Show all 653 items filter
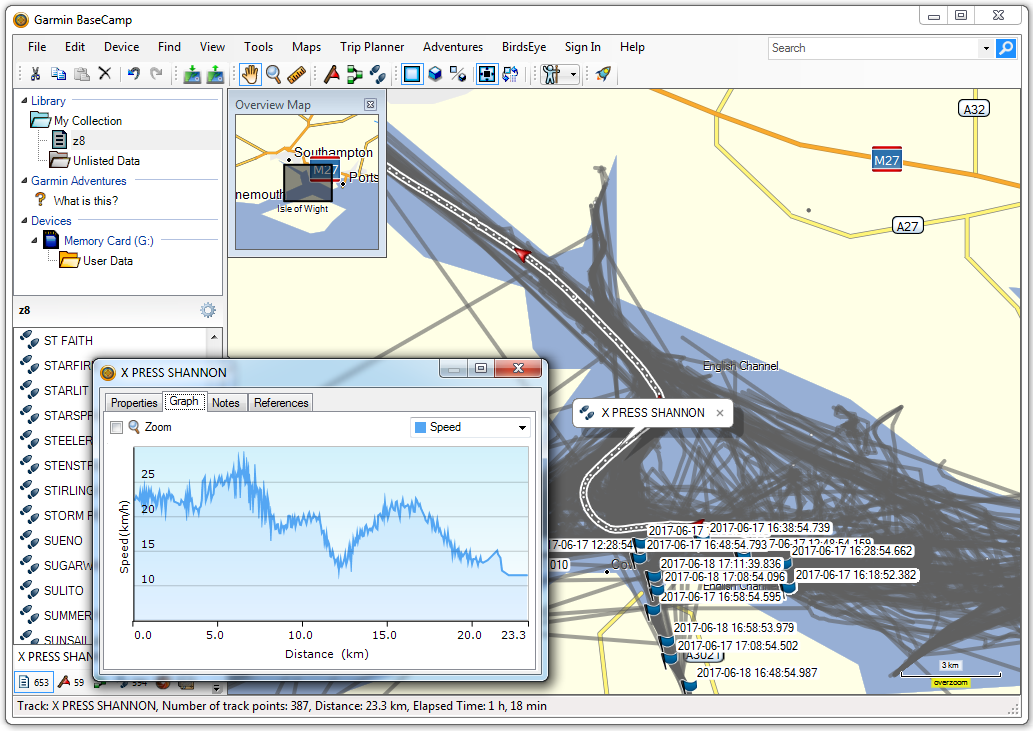Image resolution: width=1033 pixels, height=731 pixels. click(x=34, y=682)
